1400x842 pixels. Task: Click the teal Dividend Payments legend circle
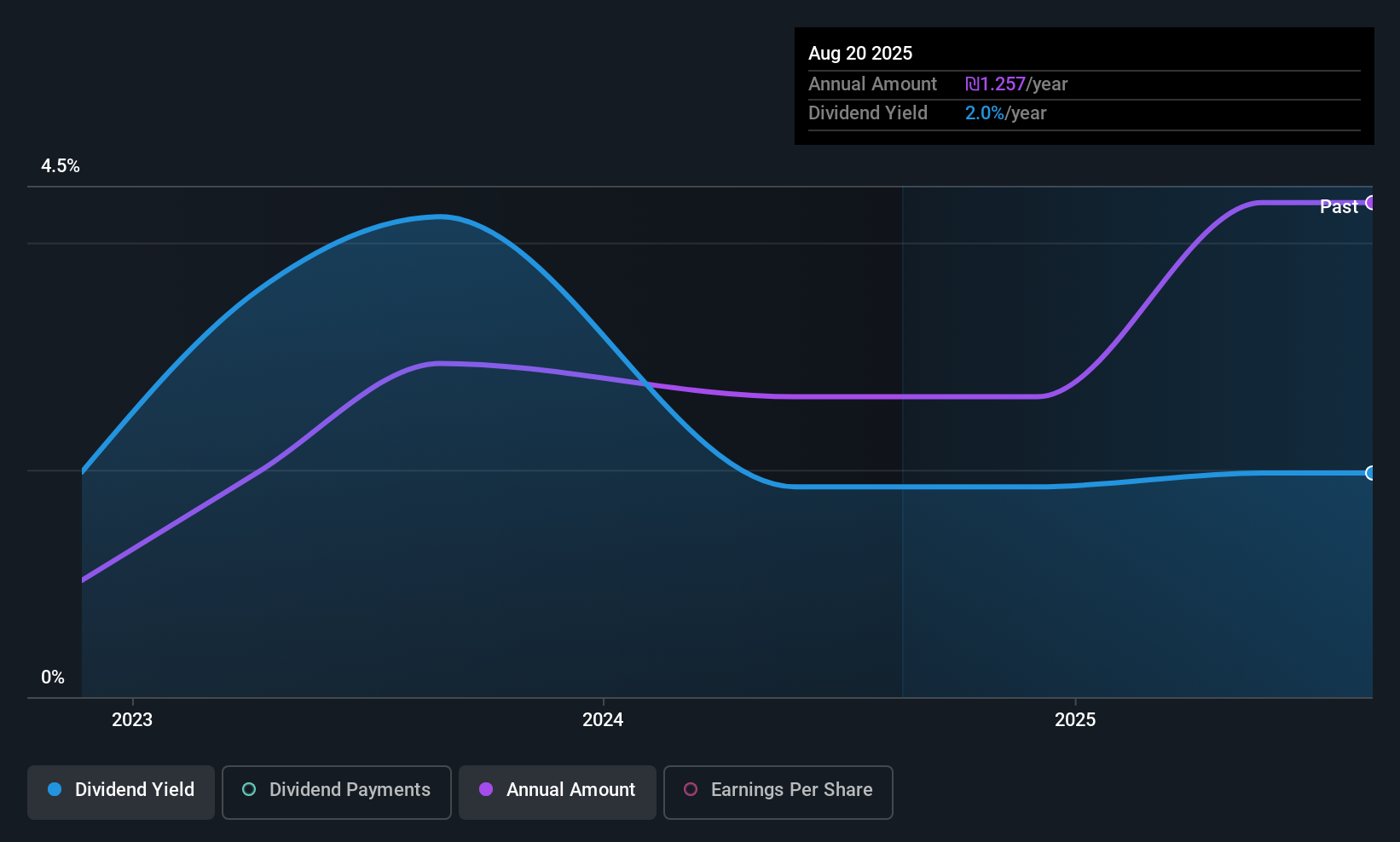pos(249,789)
